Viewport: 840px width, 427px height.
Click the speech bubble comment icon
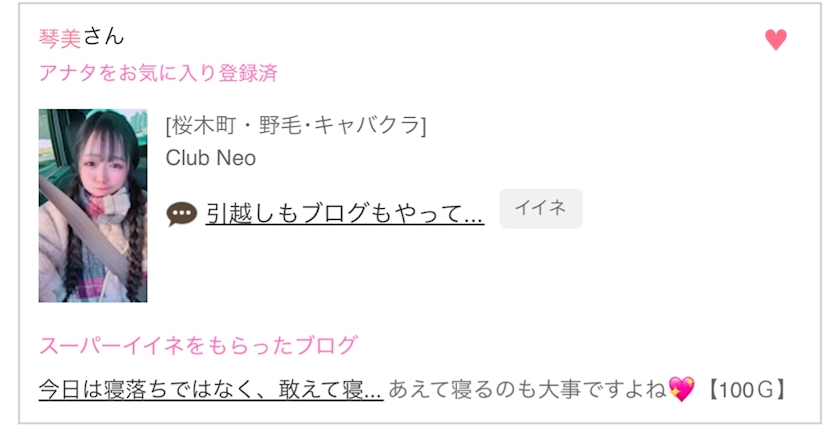[x=181, y=213]
